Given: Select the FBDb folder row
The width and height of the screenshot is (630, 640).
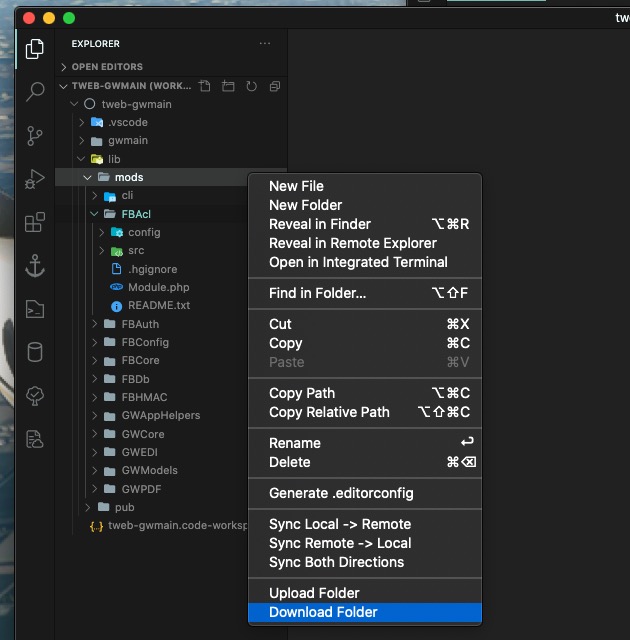Looking at the screenshot, I should [x=152, y=379].
